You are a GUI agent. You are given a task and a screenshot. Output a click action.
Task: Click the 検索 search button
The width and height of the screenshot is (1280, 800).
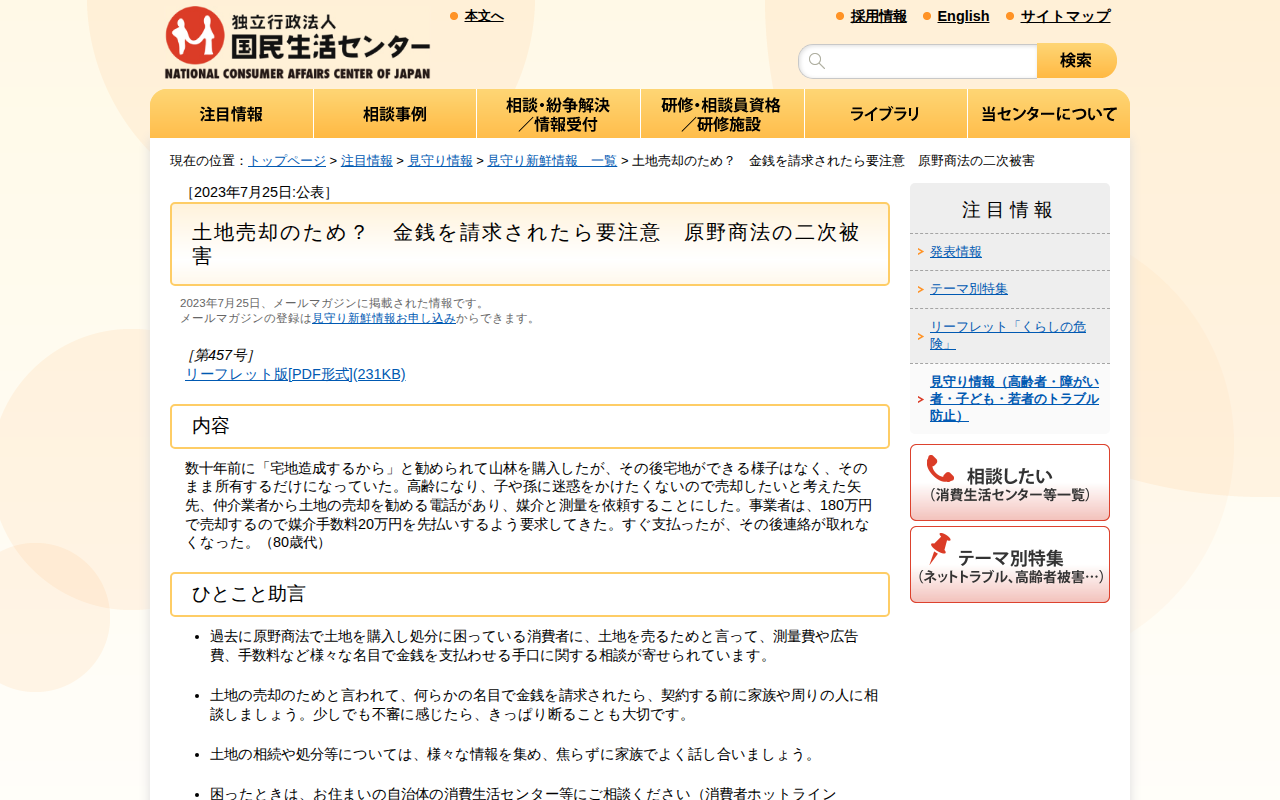1076,61
